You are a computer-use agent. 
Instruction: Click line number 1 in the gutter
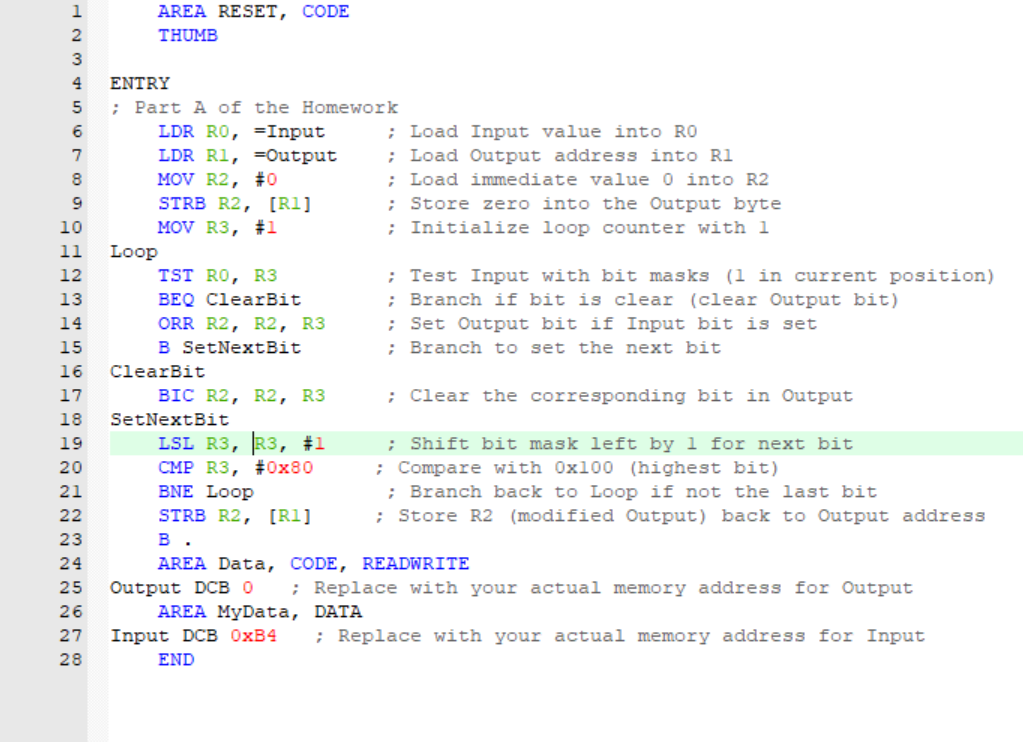pyautogui.click(x=76, y=11)
